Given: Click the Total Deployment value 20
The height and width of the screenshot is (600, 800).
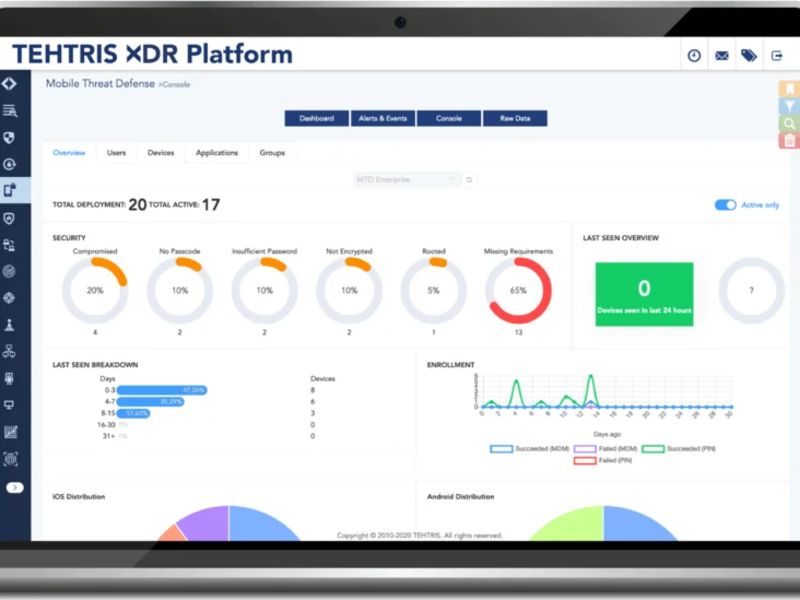Looking at the screenshot, I should click(137, 205).
